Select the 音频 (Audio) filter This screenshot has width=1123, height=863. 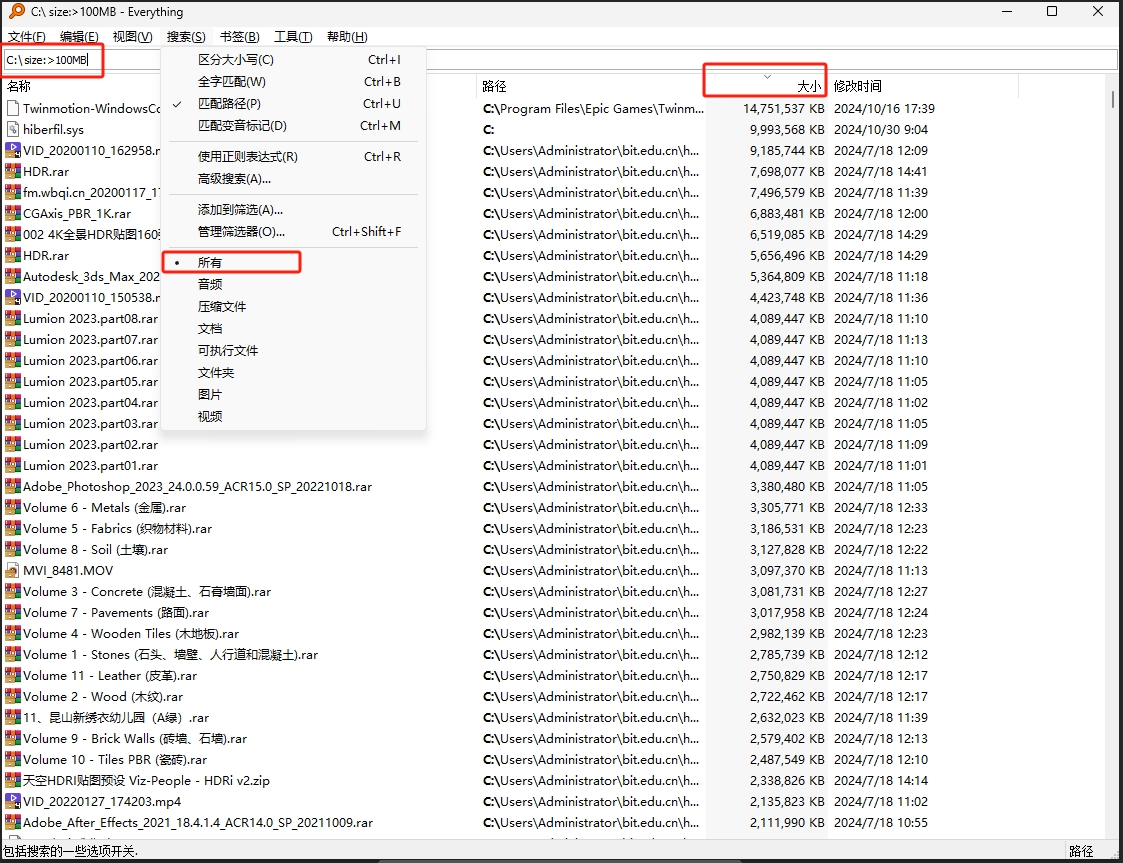(294, 284)
